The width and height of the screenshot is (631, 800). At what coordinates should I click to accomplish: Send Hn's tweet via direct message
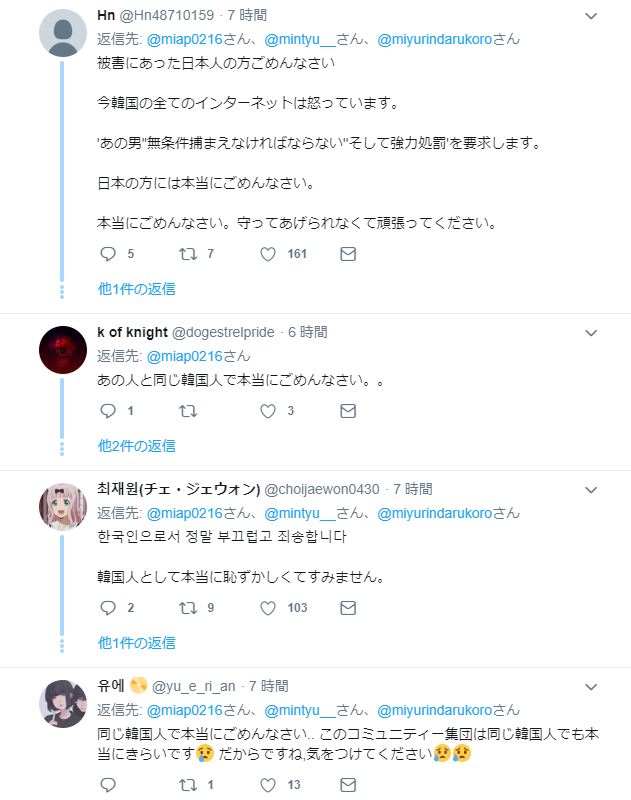pyautogui.click(x=348, y=254)
